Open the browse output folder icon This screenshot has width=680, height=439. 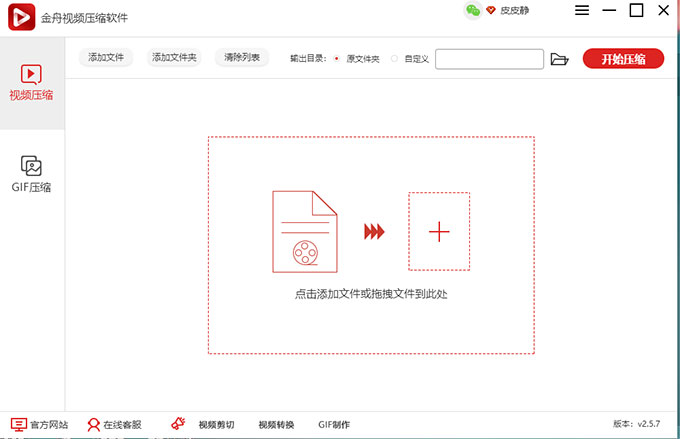point(560,59)
